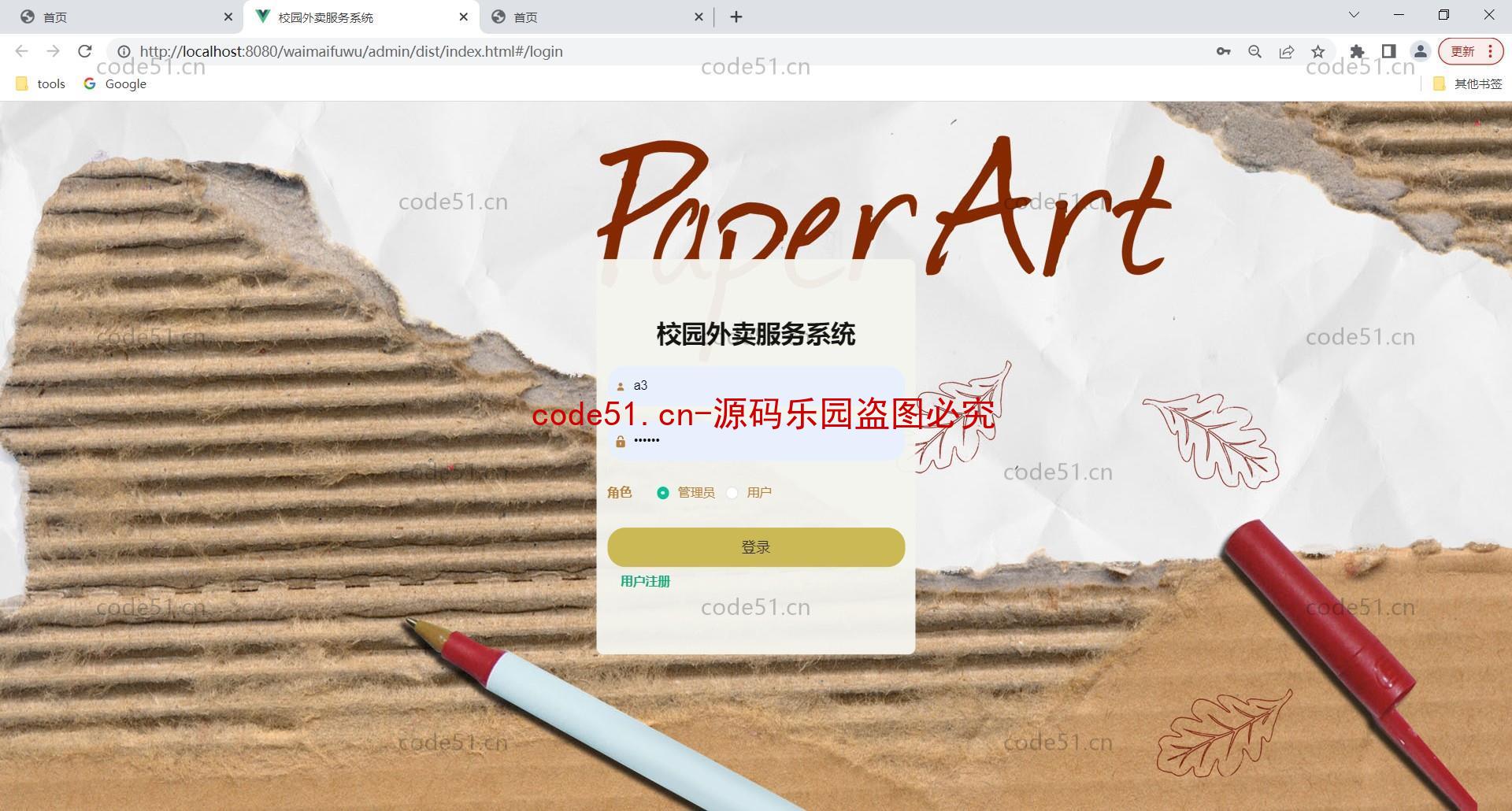Image resolution: width=1512 pixels, height=811 pixels.
Task: Open the 其他书签 folder
Action: [1468, 83]
